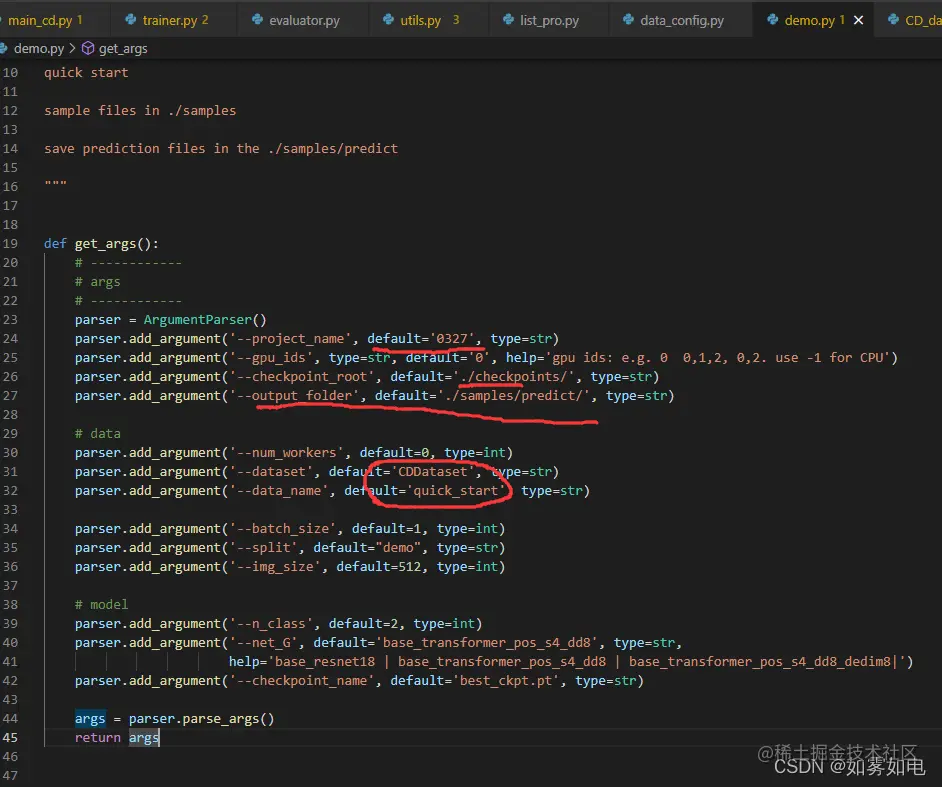
Task: Click 'save prediction files' docstring line
Action: coord(220,148)
